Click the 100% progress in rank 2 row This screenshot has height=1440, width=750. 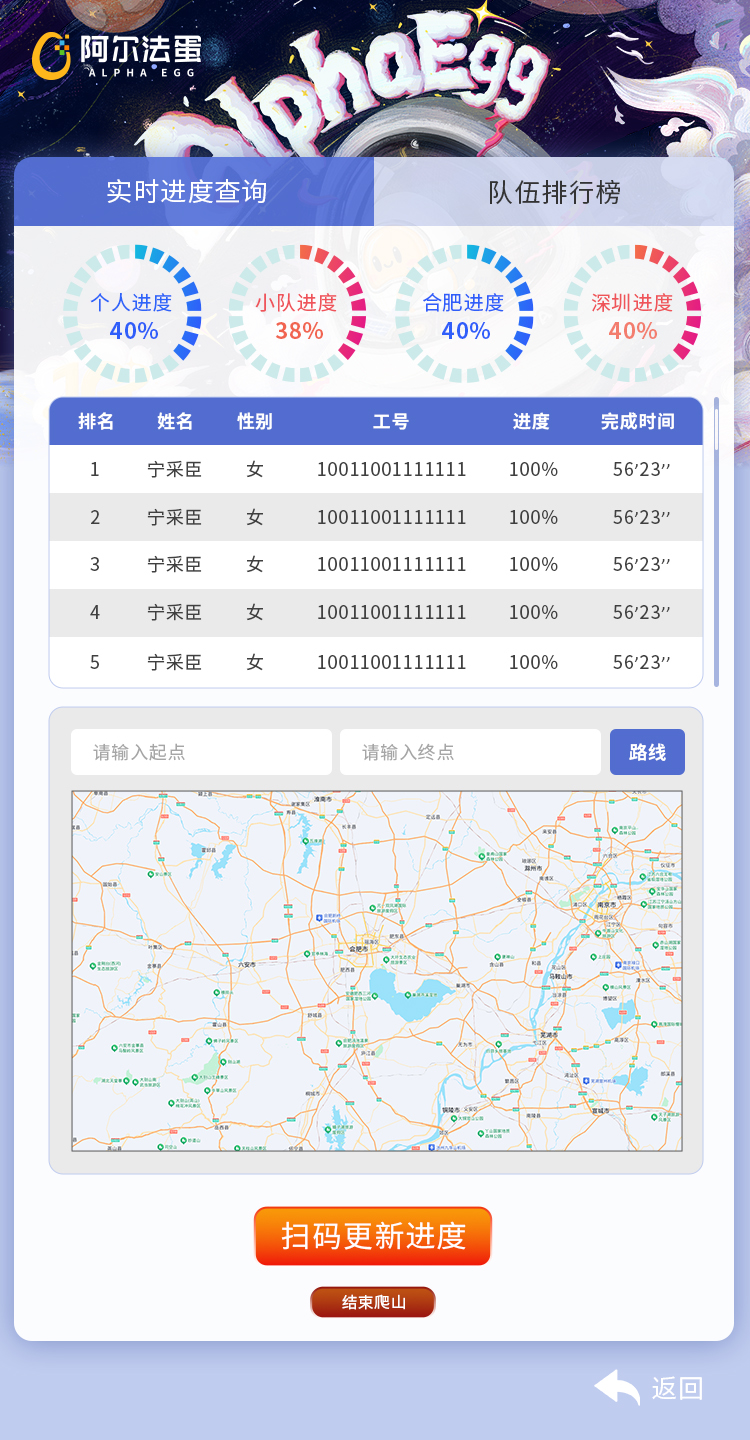pos(533,517)
